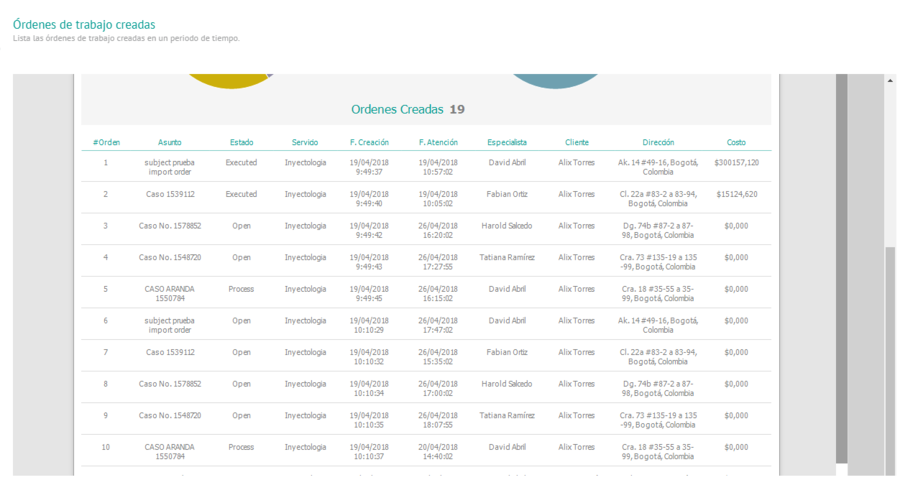Image resolution: width=900 pixels, height=480 pixels.
Task: Click 'Caso No. 1548720' in order 4 row
Action: click(170, 257)
